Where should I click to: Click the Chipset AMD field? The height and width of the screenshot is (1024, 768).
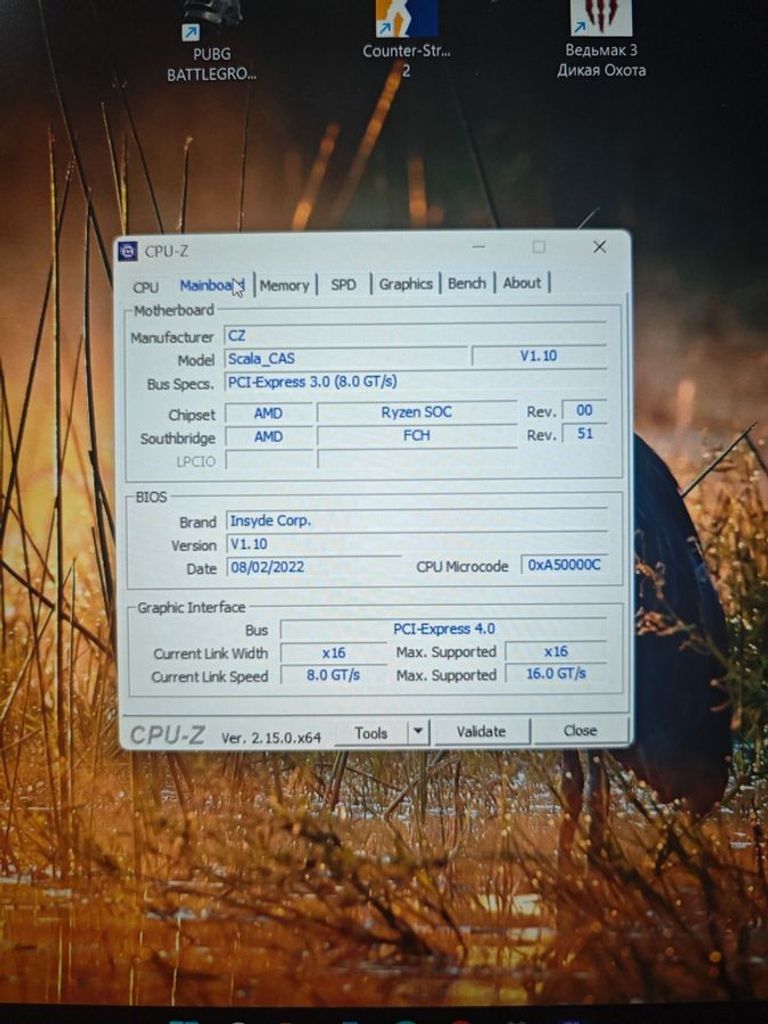[268, 413]
